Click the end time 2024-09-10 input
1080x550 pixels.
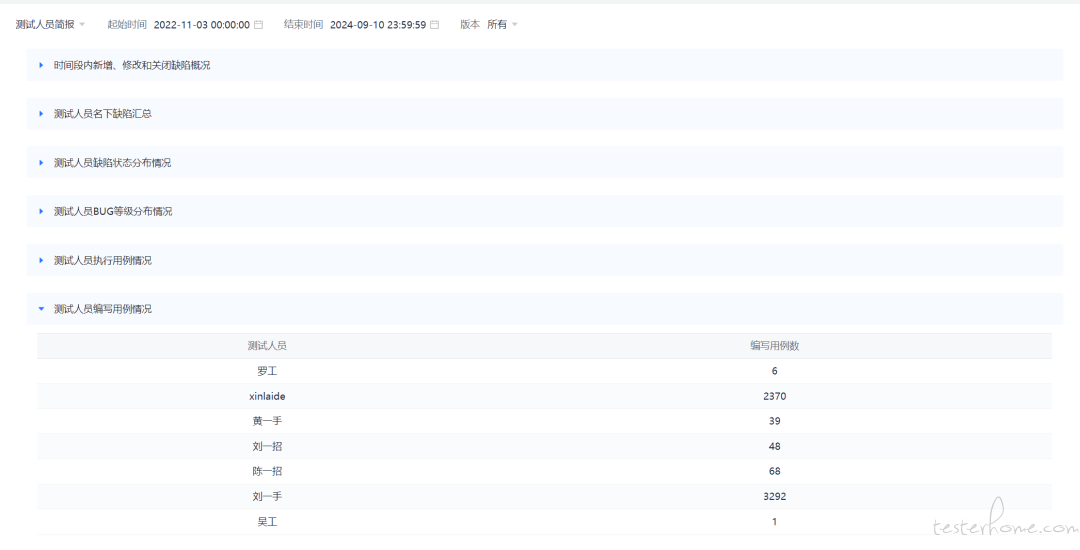tap(377, 25)
